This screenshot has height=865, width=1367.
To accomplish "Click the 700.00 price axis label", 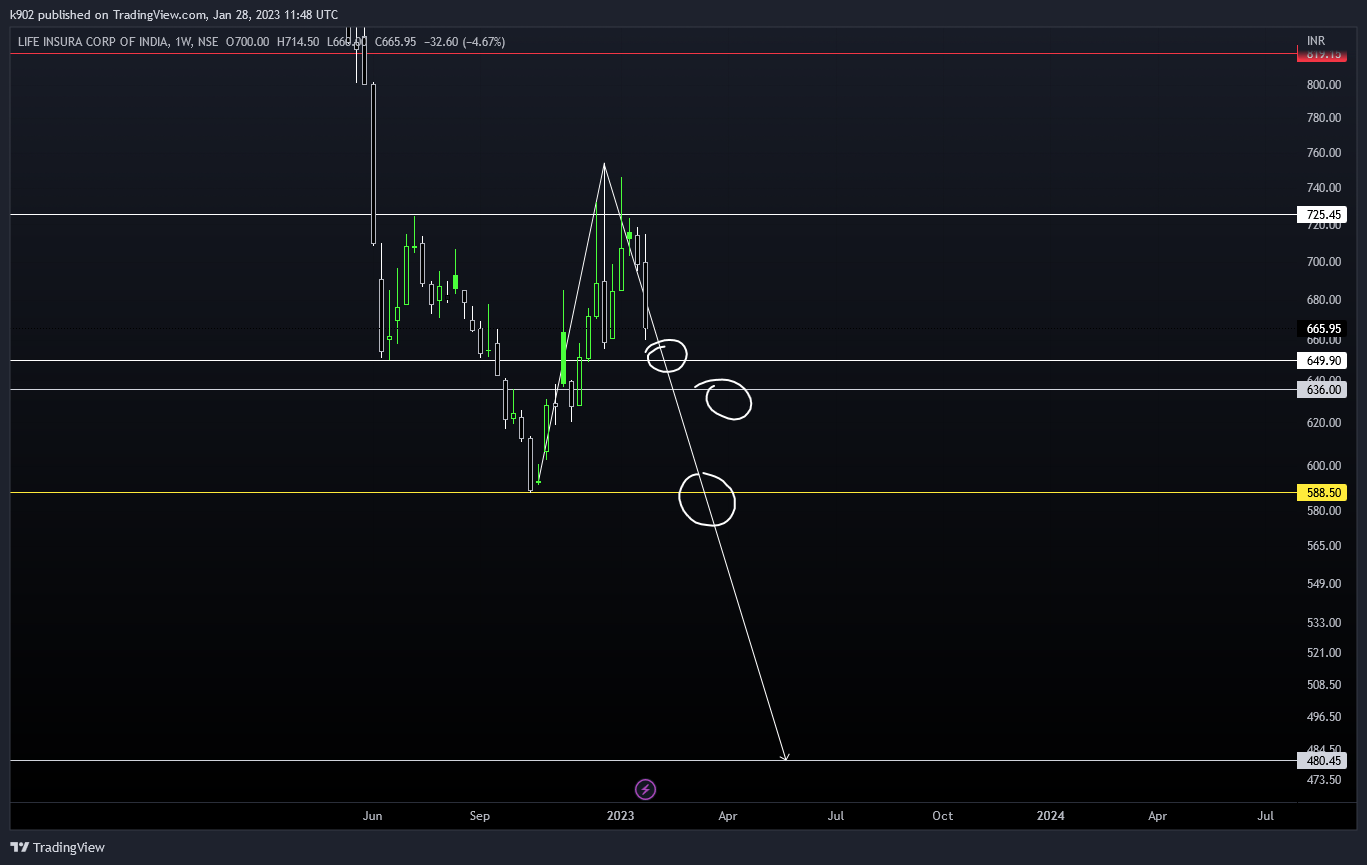I will (1323, 262).
